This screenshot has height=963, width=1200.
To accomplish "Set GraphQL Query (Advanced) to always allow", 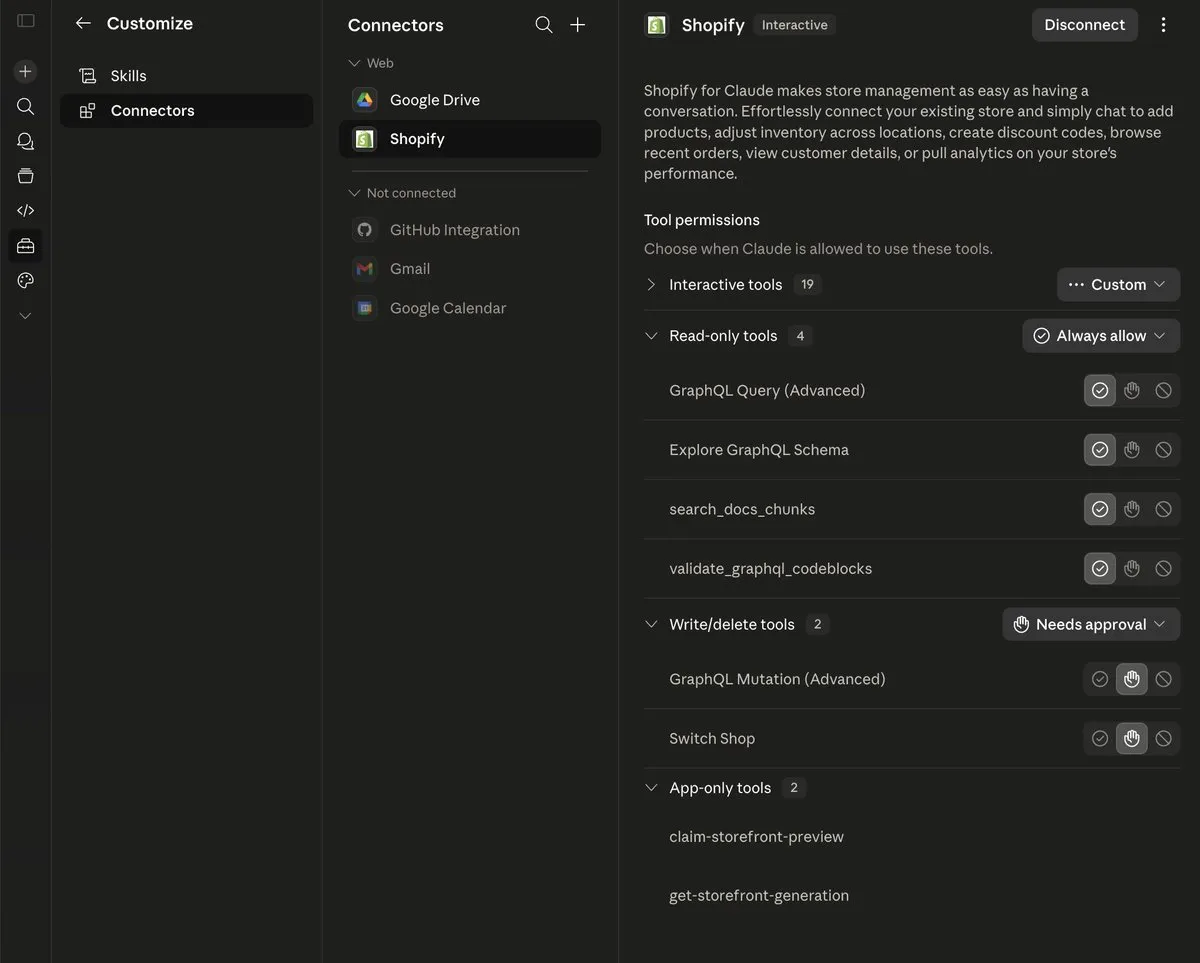I will click(1100, 390).
